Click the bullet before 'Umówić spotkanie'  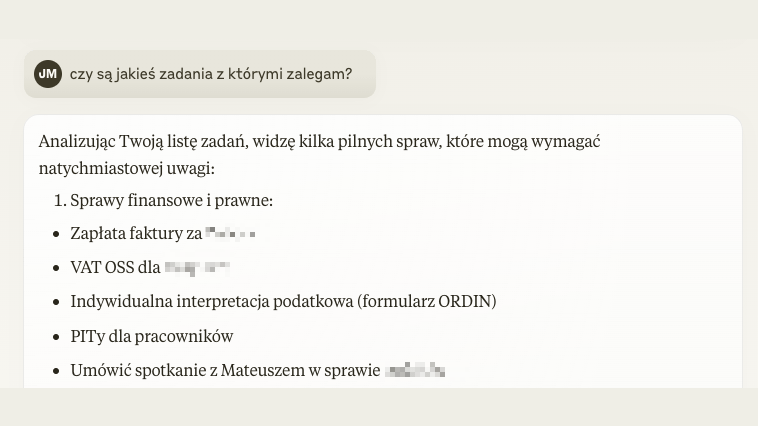(56, 371)
